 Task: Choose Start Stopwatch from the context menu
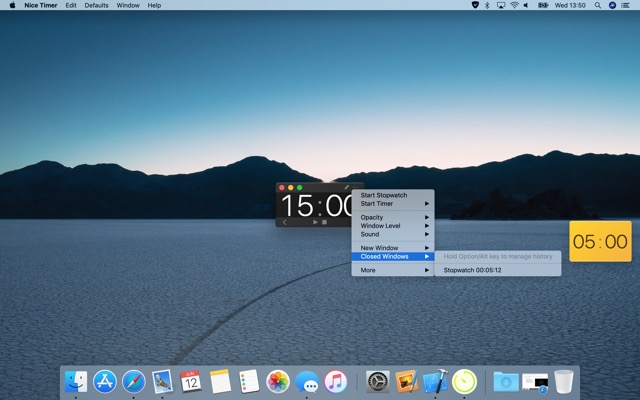[x=393, y=195]
